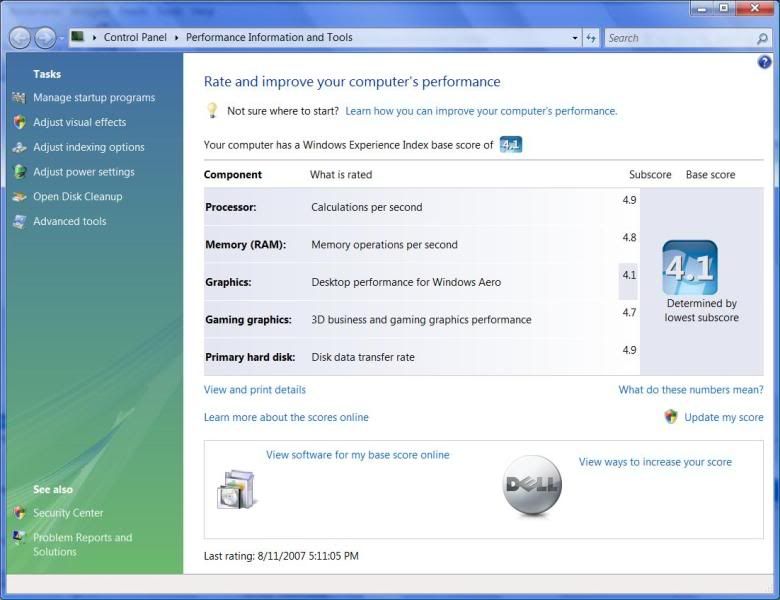Click the small 4.1 base score badge
Image resolution: width=780 pixels, height=600 pixels.
point(511,145)
